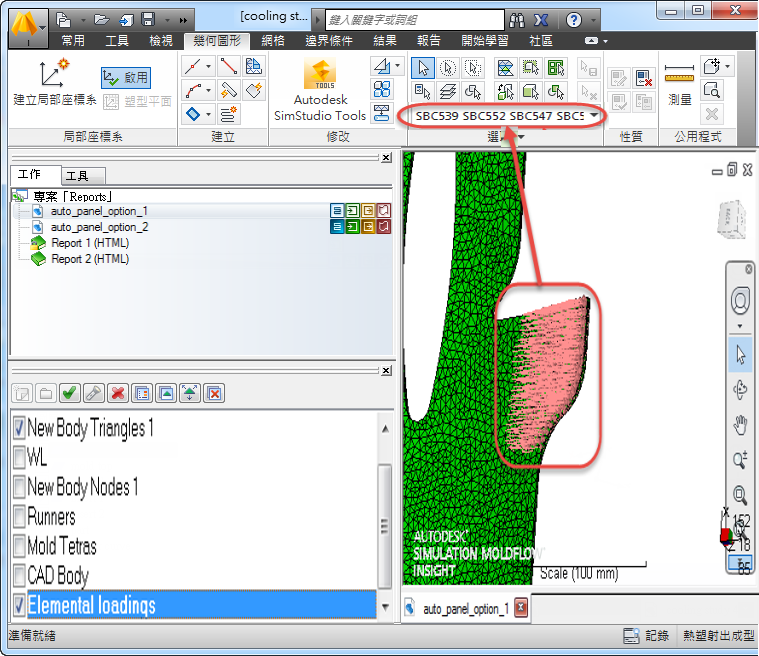Close the project pane with its X
759x656 pixels.
coord(386,157)
